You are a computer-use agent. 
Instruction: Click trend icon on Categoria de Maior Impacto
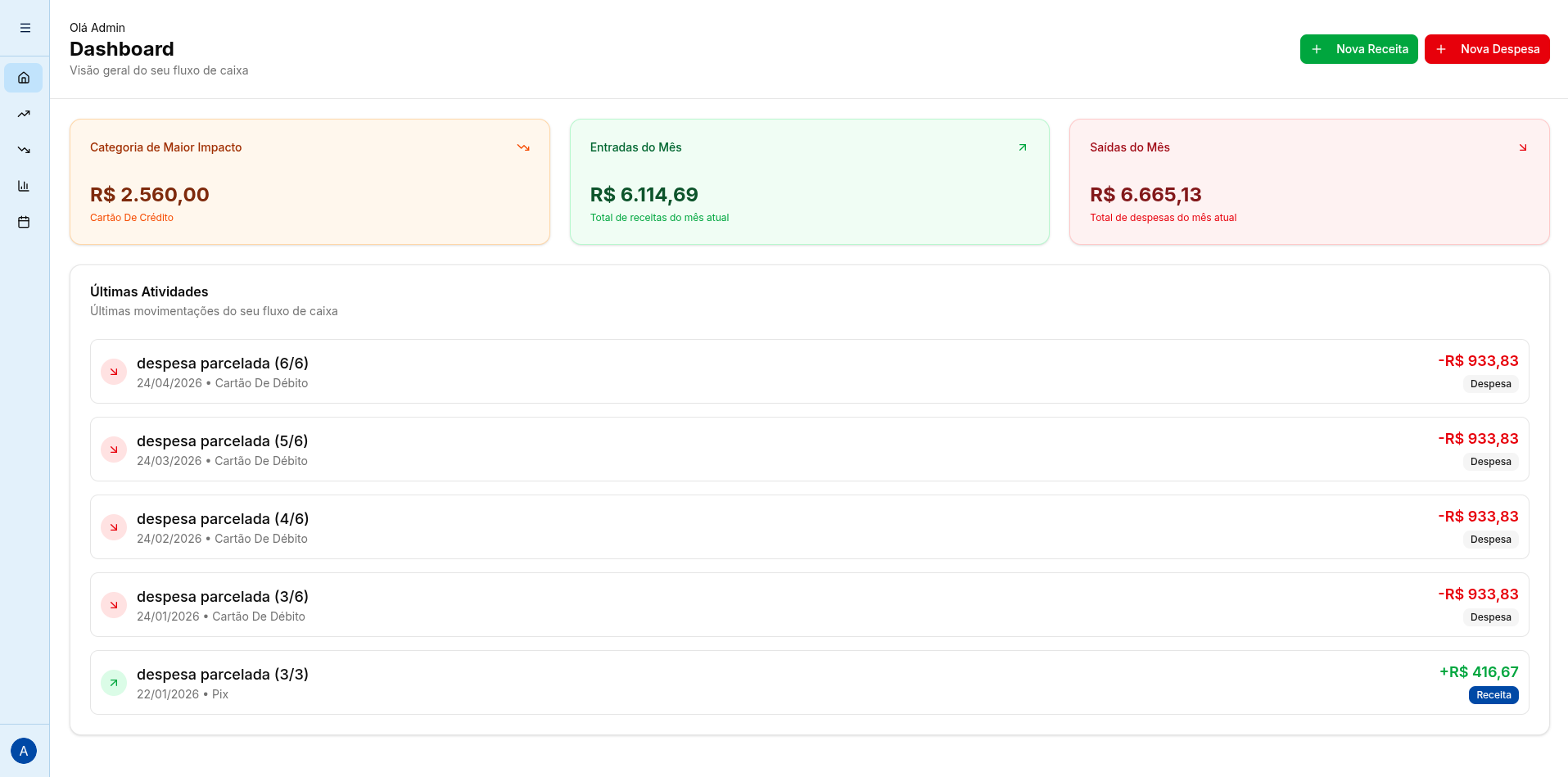pos(523,147)
